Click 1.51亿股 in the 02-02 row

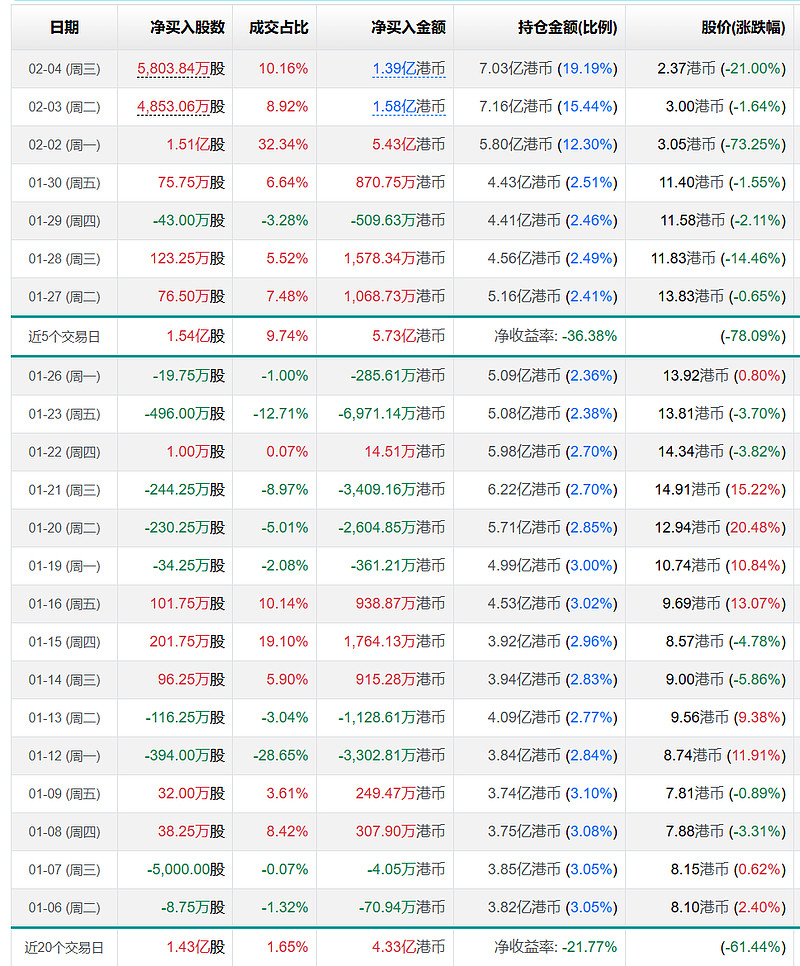tap(196, 145)
